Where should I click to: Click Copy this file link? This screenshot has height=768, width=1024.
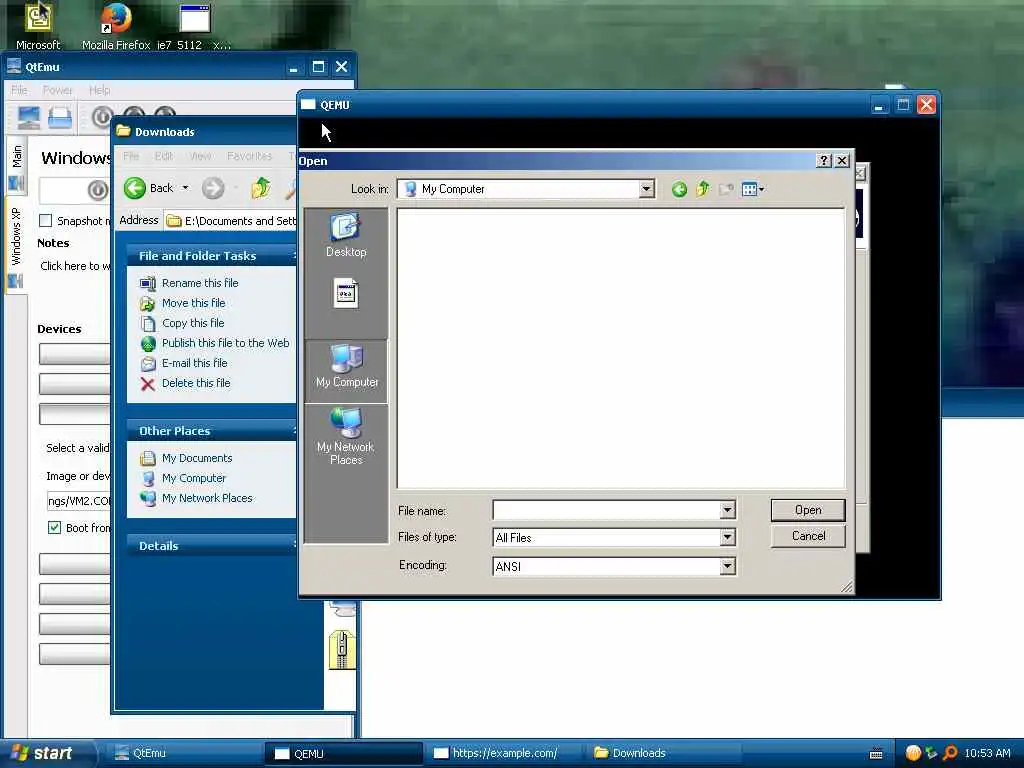193,323
